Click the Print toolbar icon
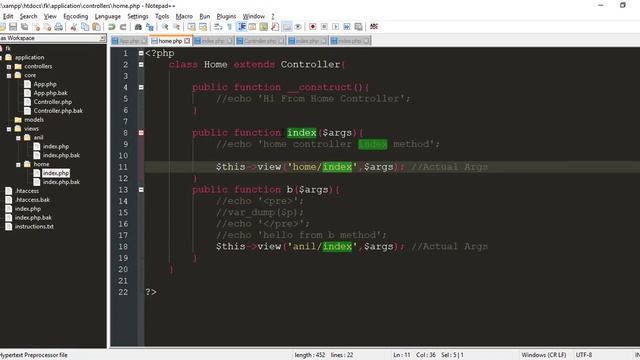Viewport: 640px width, 360px height. point(59,27)
